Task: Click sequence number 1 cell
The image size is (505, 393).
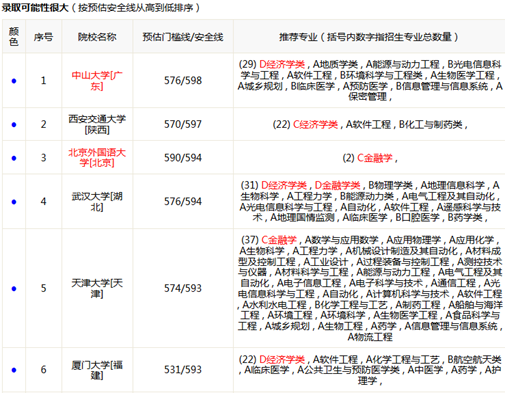Action: click(x=43, y=80)
